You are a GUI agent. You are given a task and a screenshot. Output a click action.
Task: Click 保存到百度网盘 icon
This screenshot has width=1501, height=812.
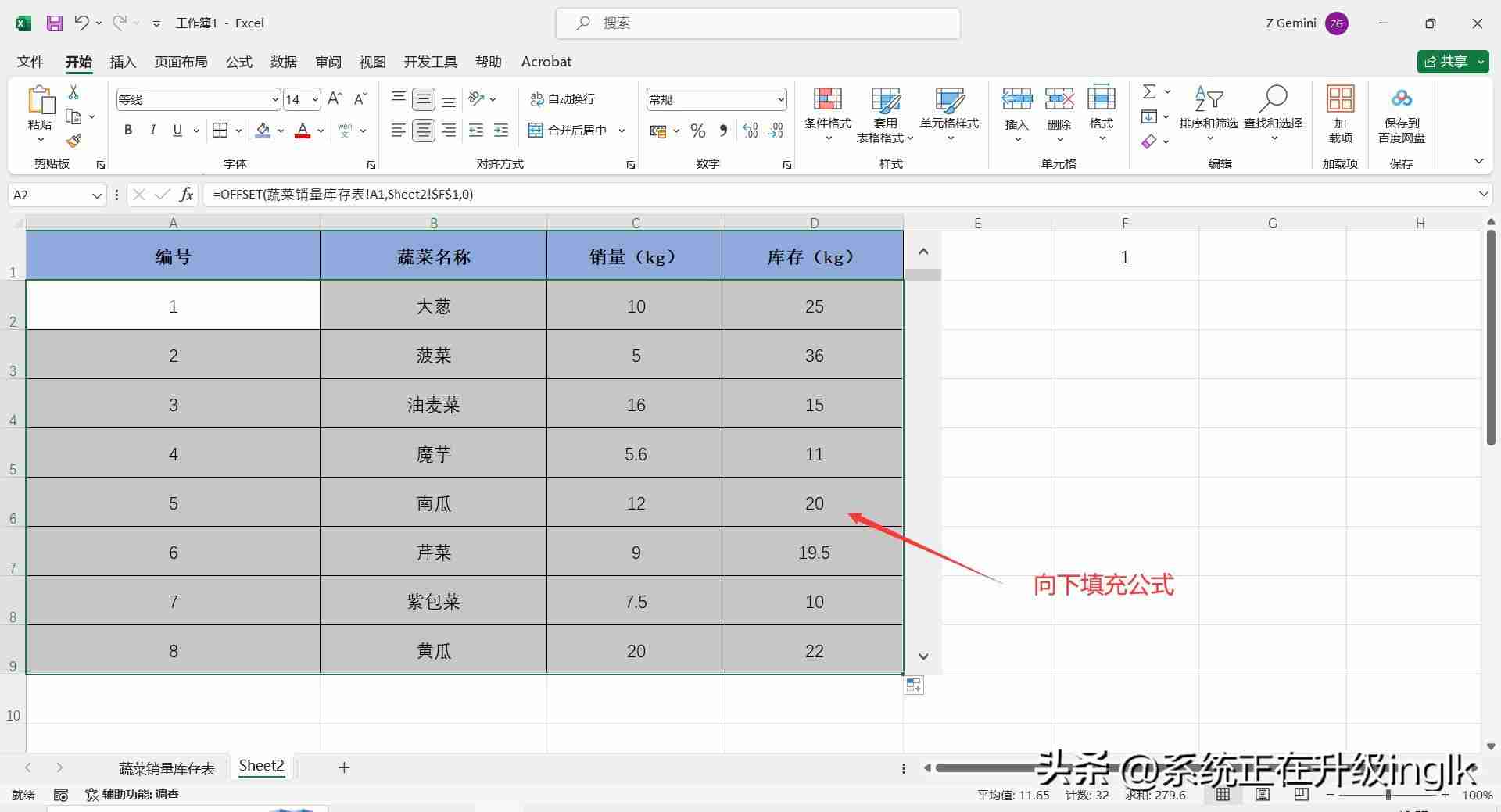(1402, 113)
